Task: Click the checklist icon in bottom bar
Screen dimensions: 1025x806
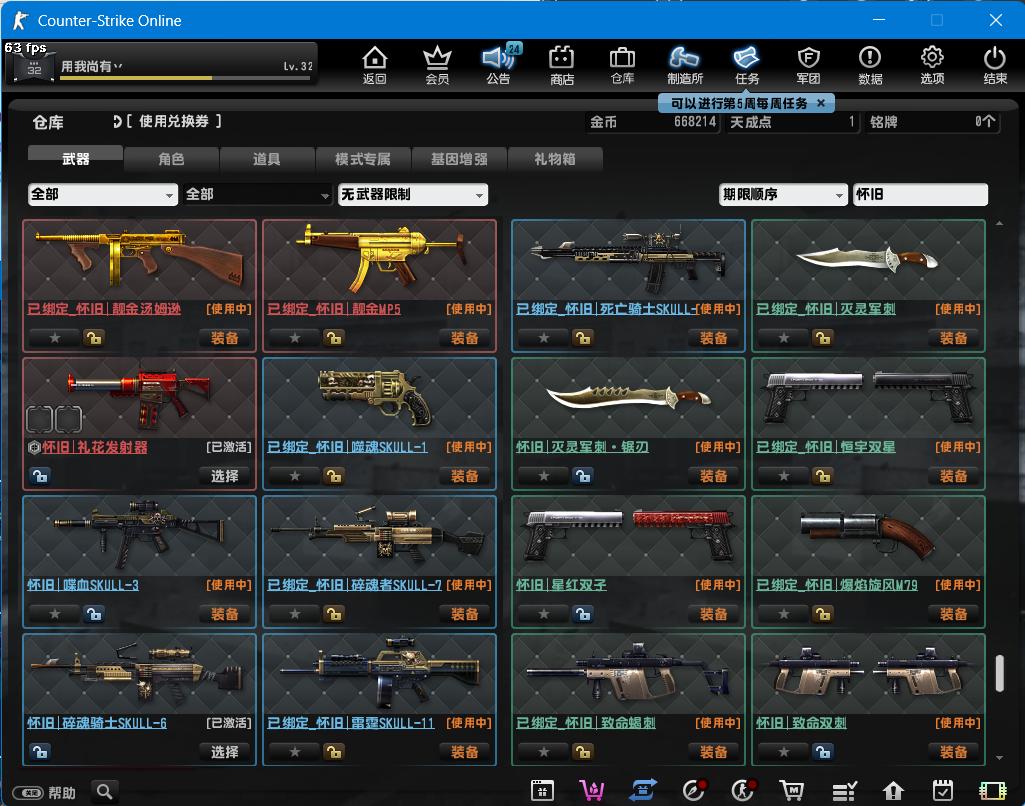Action: (x=844, y=791)
